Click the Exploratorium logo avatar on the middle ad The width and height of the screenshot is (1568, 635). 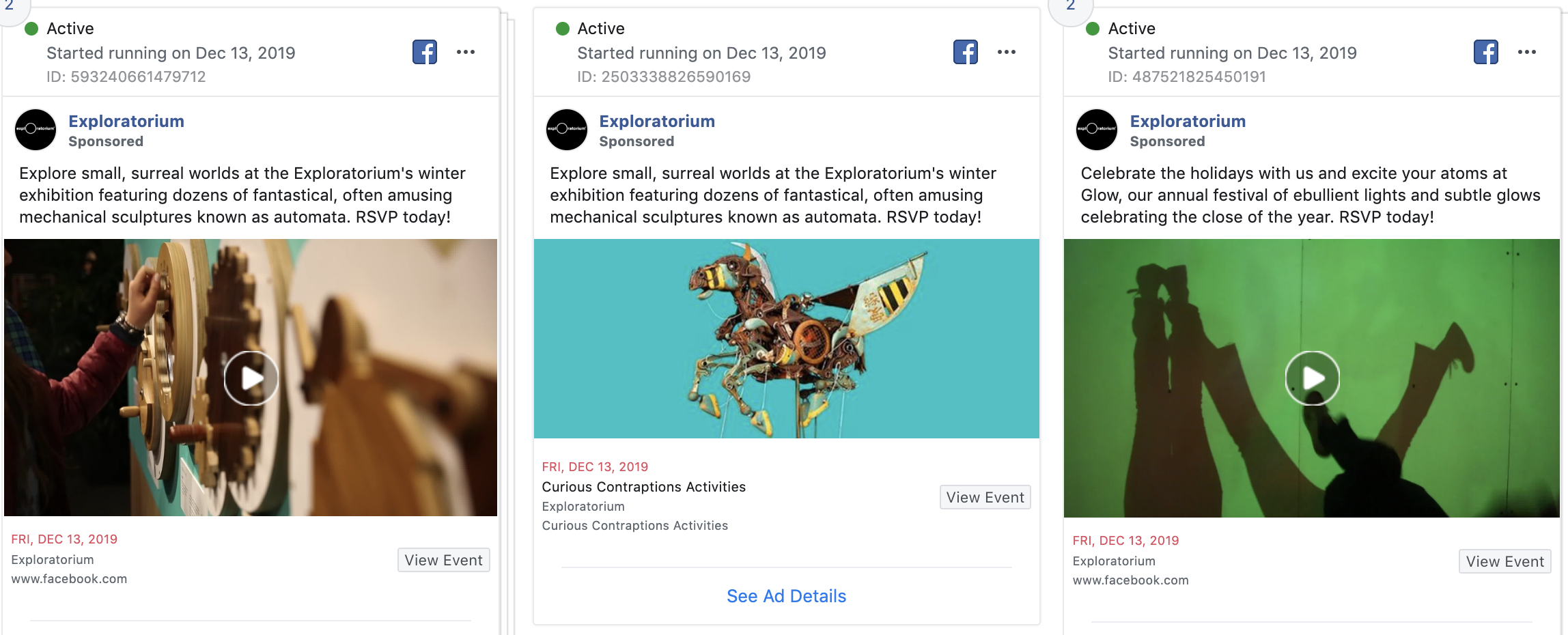[x=565, y=129]
